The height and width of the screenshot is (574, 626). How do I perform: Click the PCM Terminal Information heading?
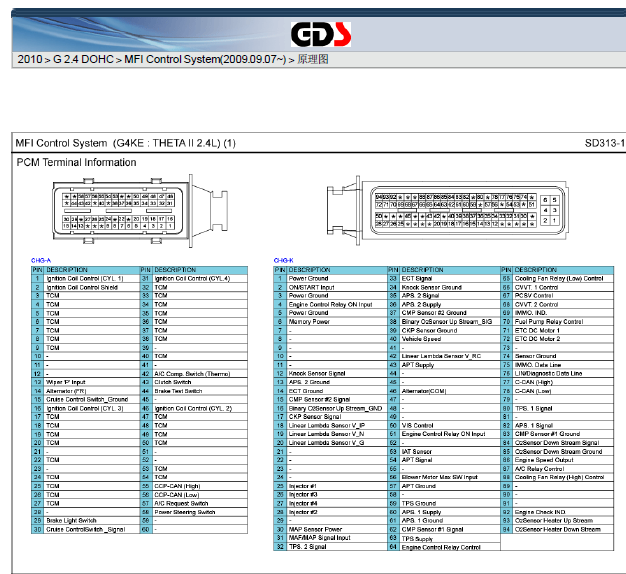pos(76,162)
